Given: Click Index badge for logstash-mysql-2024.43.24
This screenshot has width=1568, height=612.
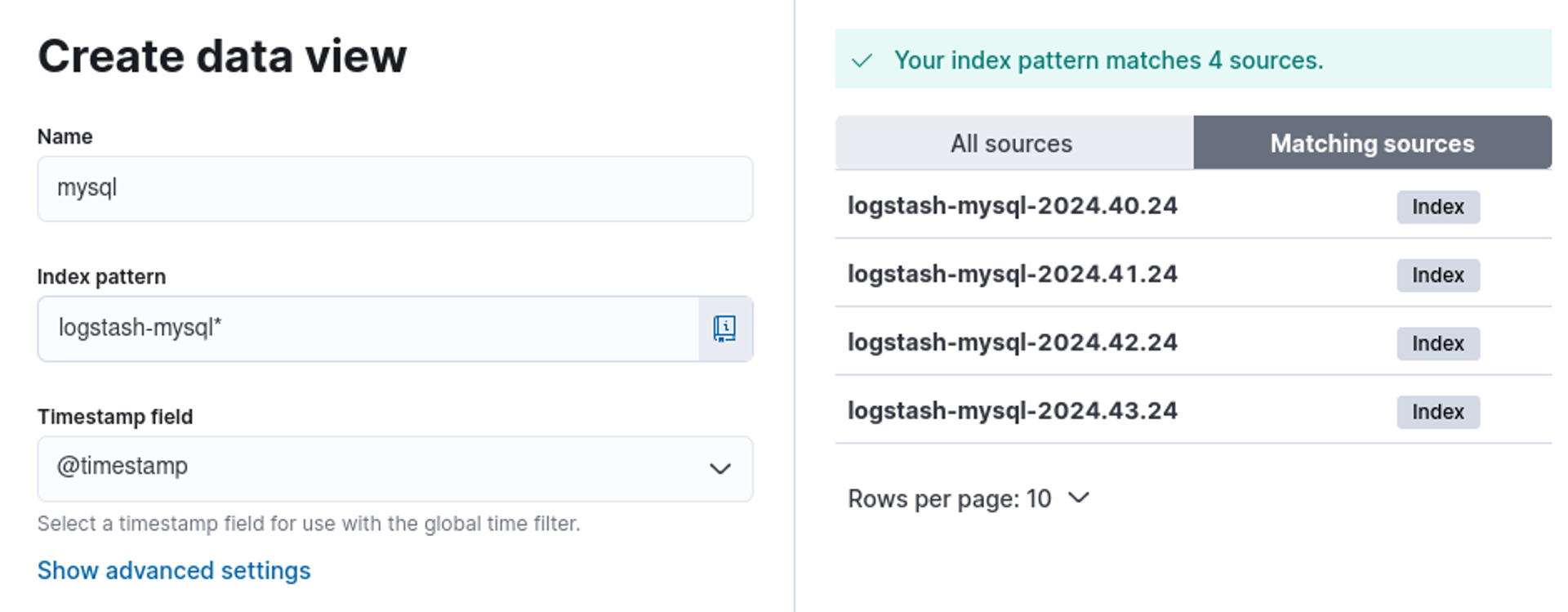Looking at the screenshot, I should click(x=1437, y=412).
